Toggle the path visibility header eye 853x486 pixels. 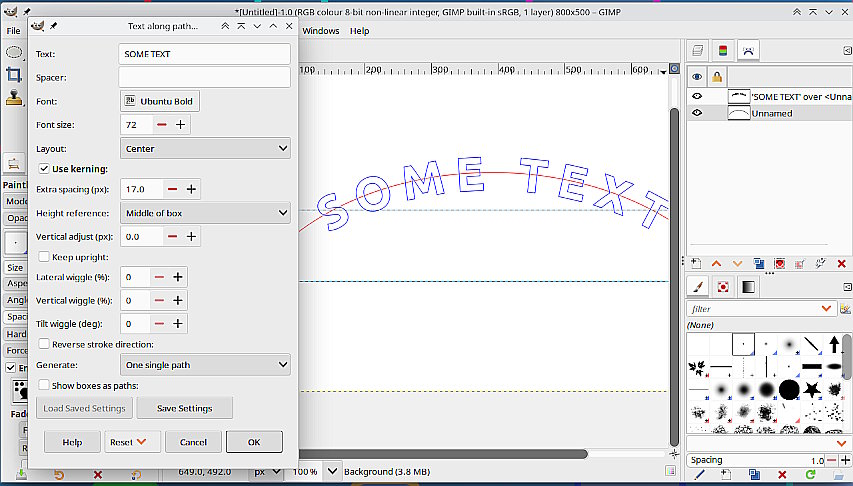click(x=697, y=77)
